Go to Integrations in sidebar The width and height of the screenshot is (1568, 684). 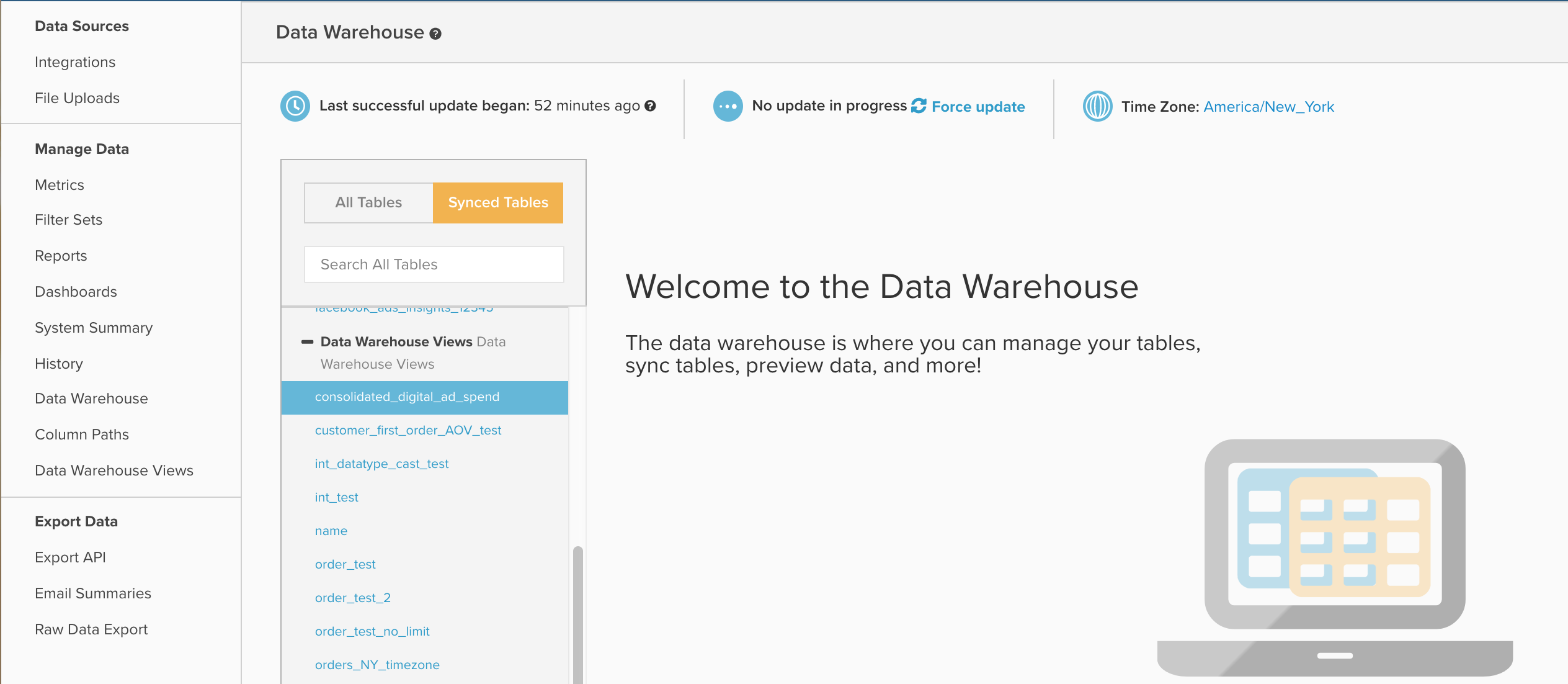[75, 62]
